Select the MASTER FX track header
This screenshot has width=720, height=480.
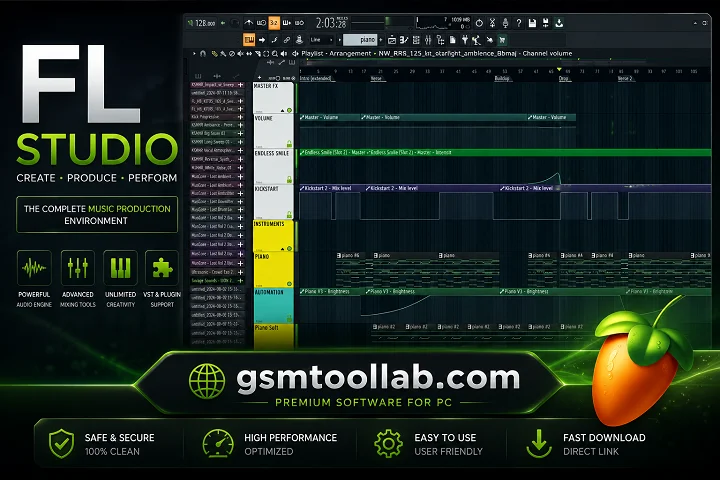click(x=274, y=98)
